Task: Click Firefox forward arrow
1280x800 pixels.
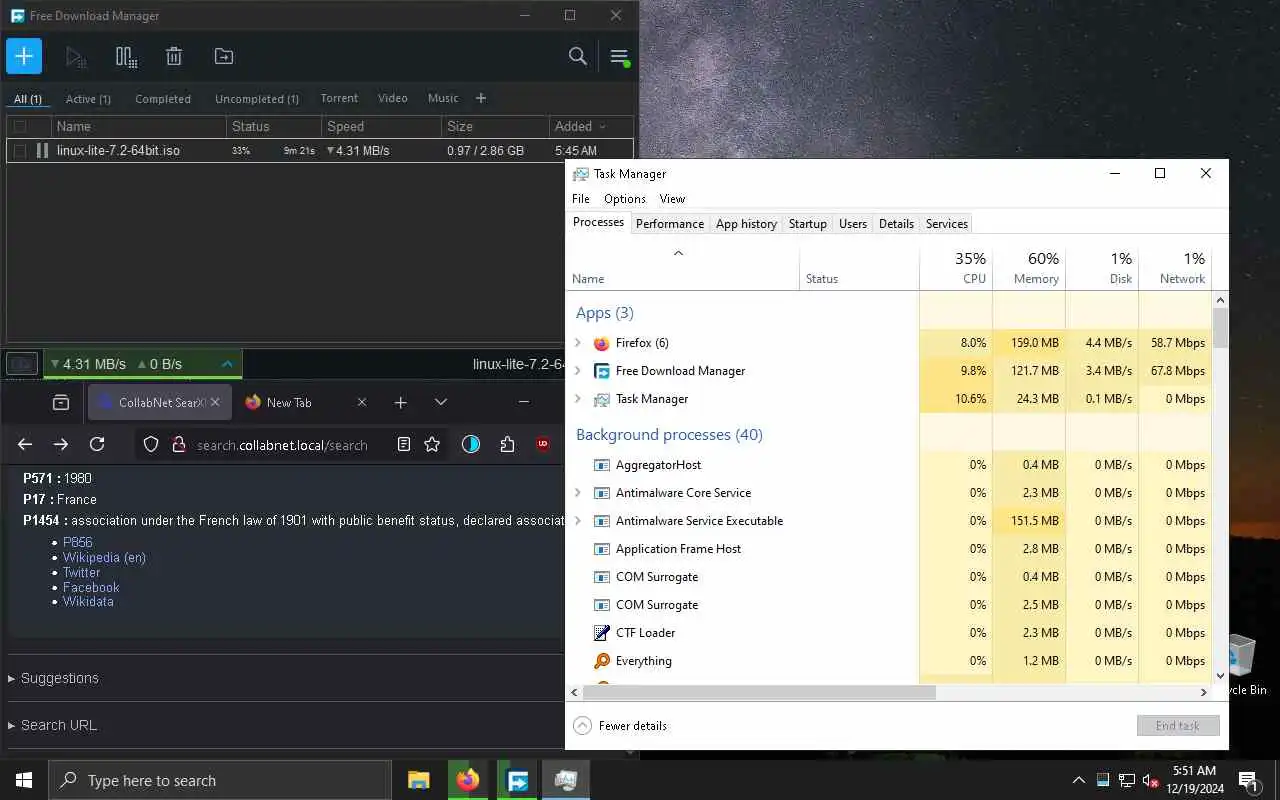Action: [x=61, y=444]
